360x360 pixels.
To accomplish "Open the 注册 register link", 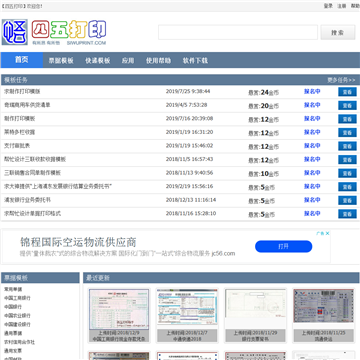I will pyautogui.click(x=342, y=6).
